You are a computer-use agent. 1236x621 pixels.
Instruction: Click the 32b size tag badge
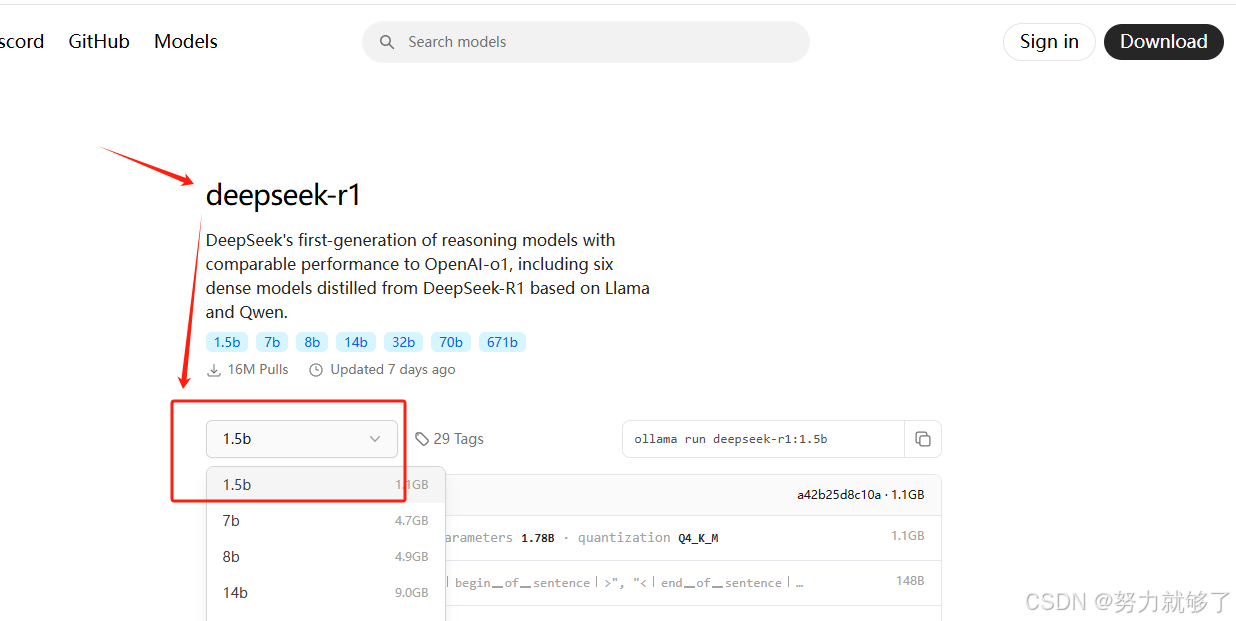pyautogui.click(x=403, y=342)
